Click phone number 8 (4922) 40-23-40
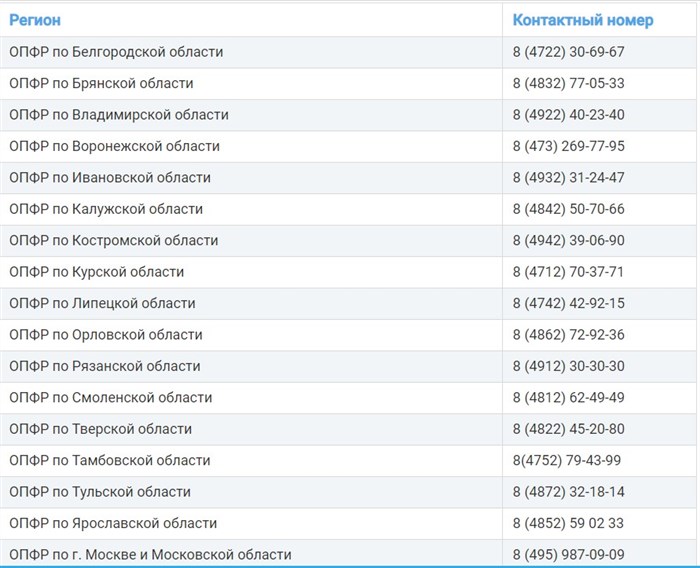700x568 pixels. (568, 115)
